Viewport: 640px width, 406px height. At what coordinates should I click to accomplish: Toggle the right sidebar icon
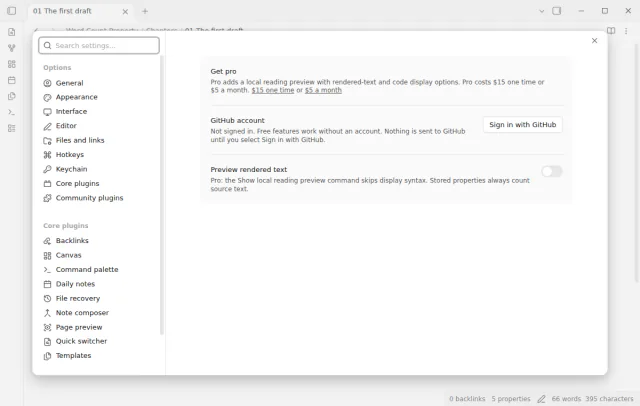(x=557, y=11)
